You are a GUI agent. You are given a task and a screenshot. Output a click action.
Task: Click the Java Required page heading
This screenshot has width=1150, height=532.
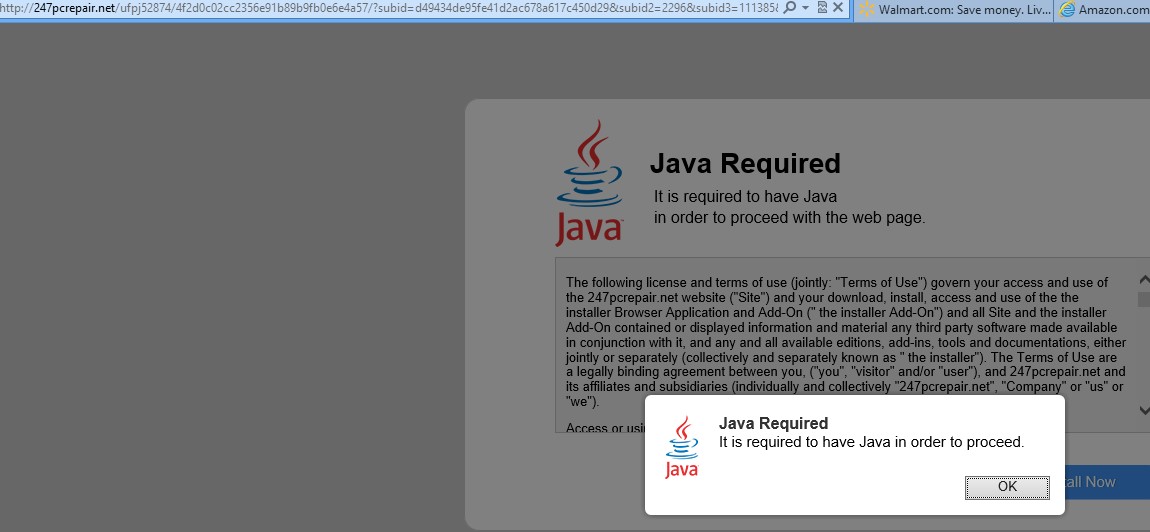click(745, 163)
